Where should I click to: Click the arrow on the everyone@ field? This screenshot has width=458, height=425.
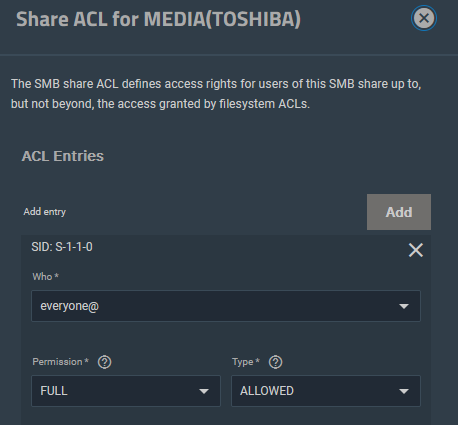coord(404,306)
